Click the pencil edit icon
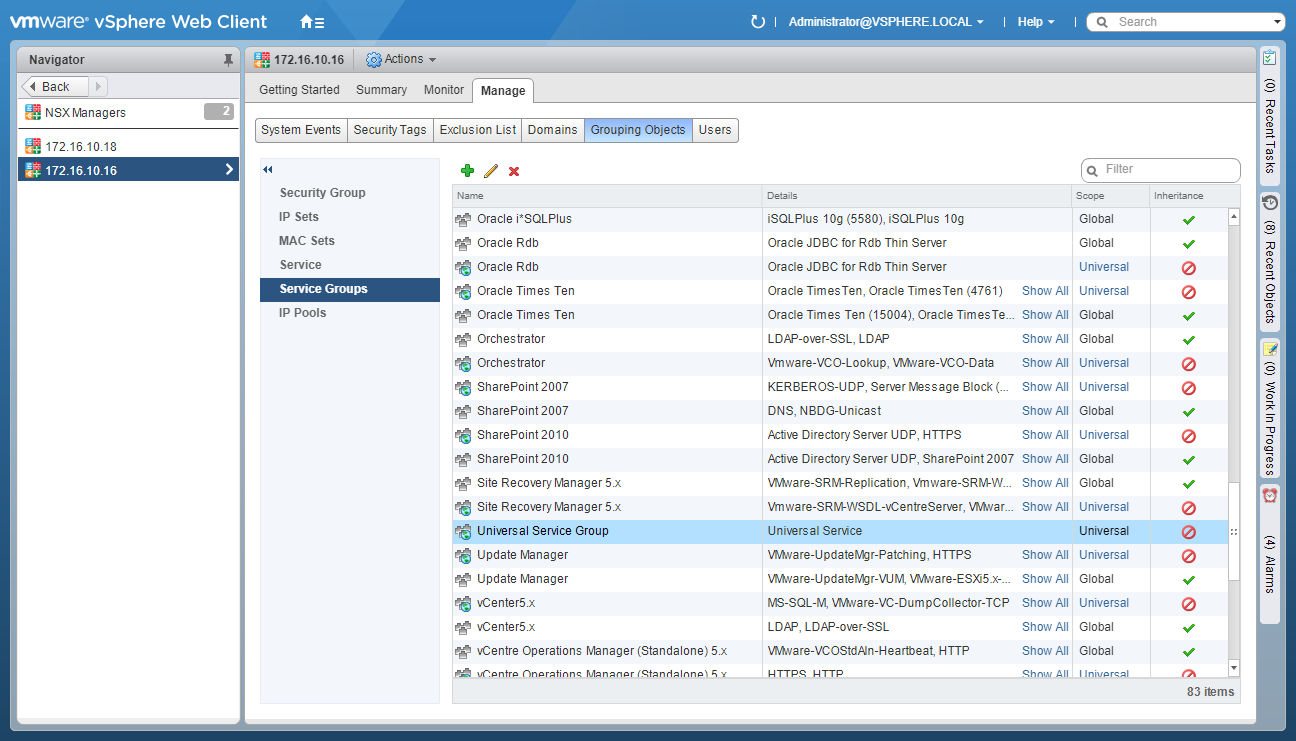This screenshot has width=1296, height=741. click(x=491, y=171)
